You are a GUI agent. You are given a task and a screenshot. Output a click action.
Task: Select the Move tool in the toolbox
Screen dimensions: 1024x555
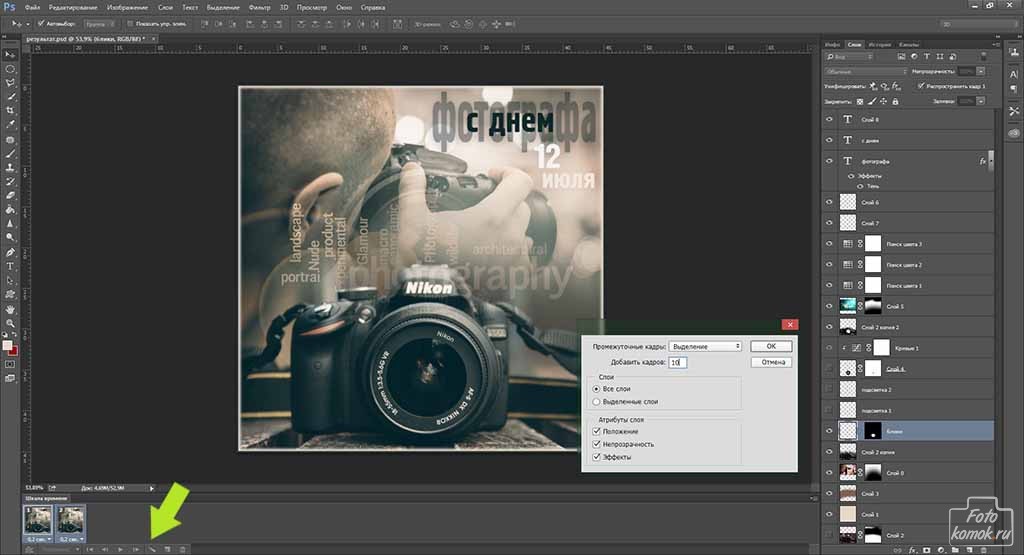click(10, 55)
